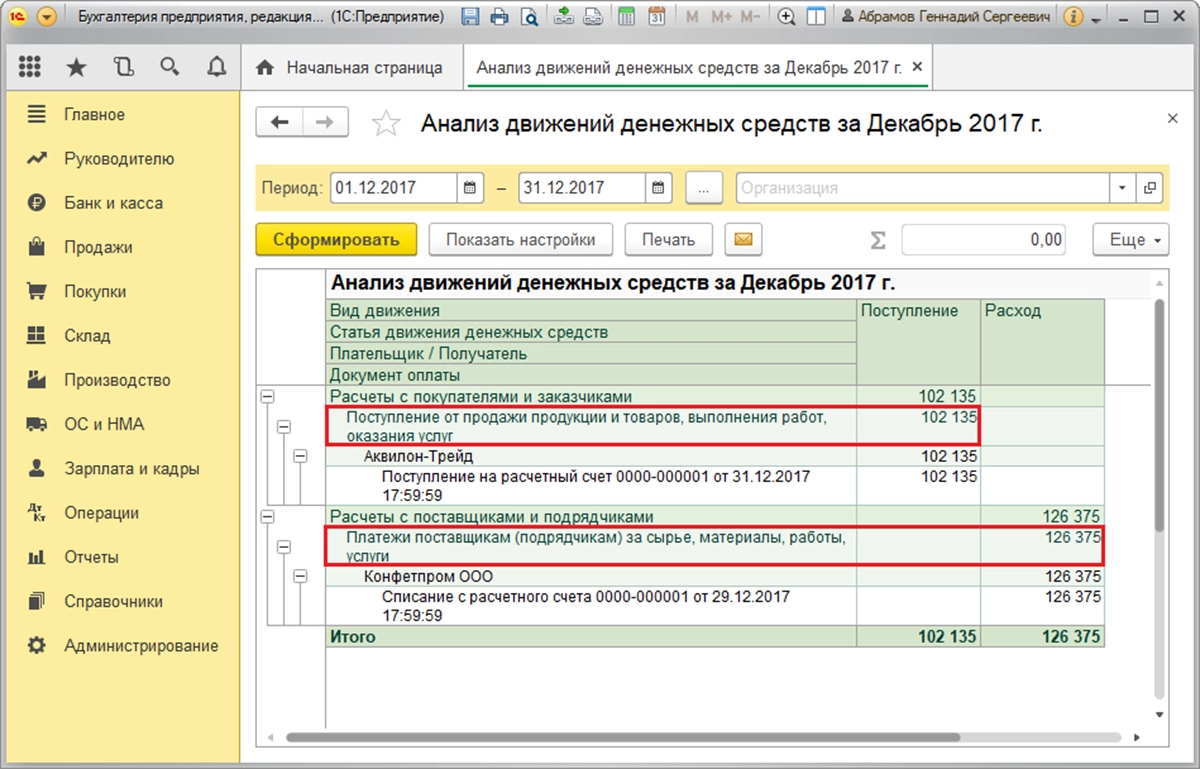1200x769 pixels.
Task: Open calendar picker for end date 31.12.2017
Action: tap(658, 187)
